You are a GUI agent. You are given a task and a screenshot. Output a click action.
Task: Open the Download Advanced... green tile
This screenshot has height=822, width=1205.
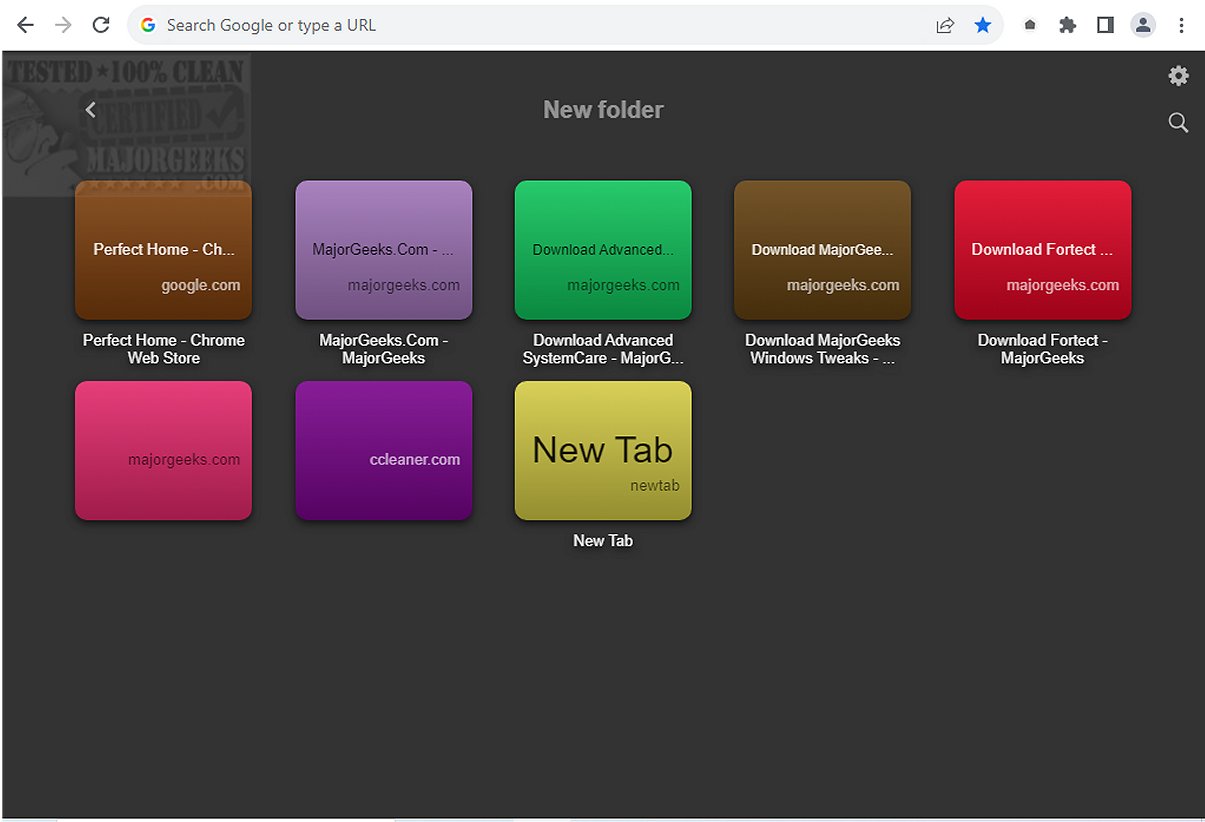[603, 250]
